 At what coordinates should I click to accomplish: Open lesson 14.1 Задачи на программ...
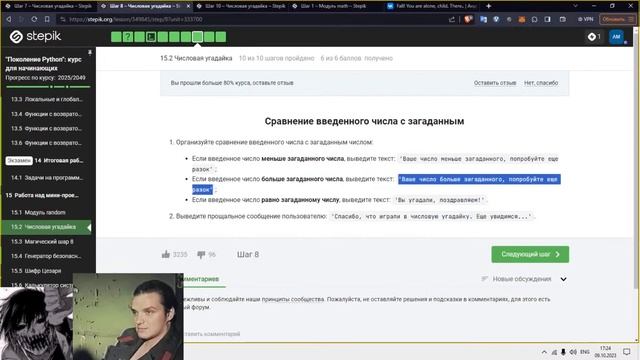pos(47,178)
